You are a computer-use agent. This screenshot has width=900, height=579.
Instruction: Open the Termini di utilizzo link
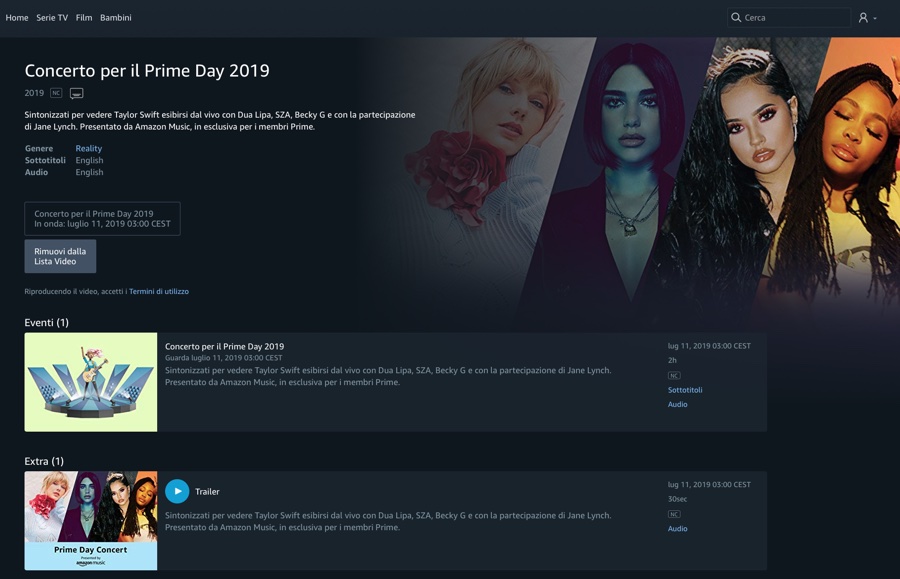point(159,291)
